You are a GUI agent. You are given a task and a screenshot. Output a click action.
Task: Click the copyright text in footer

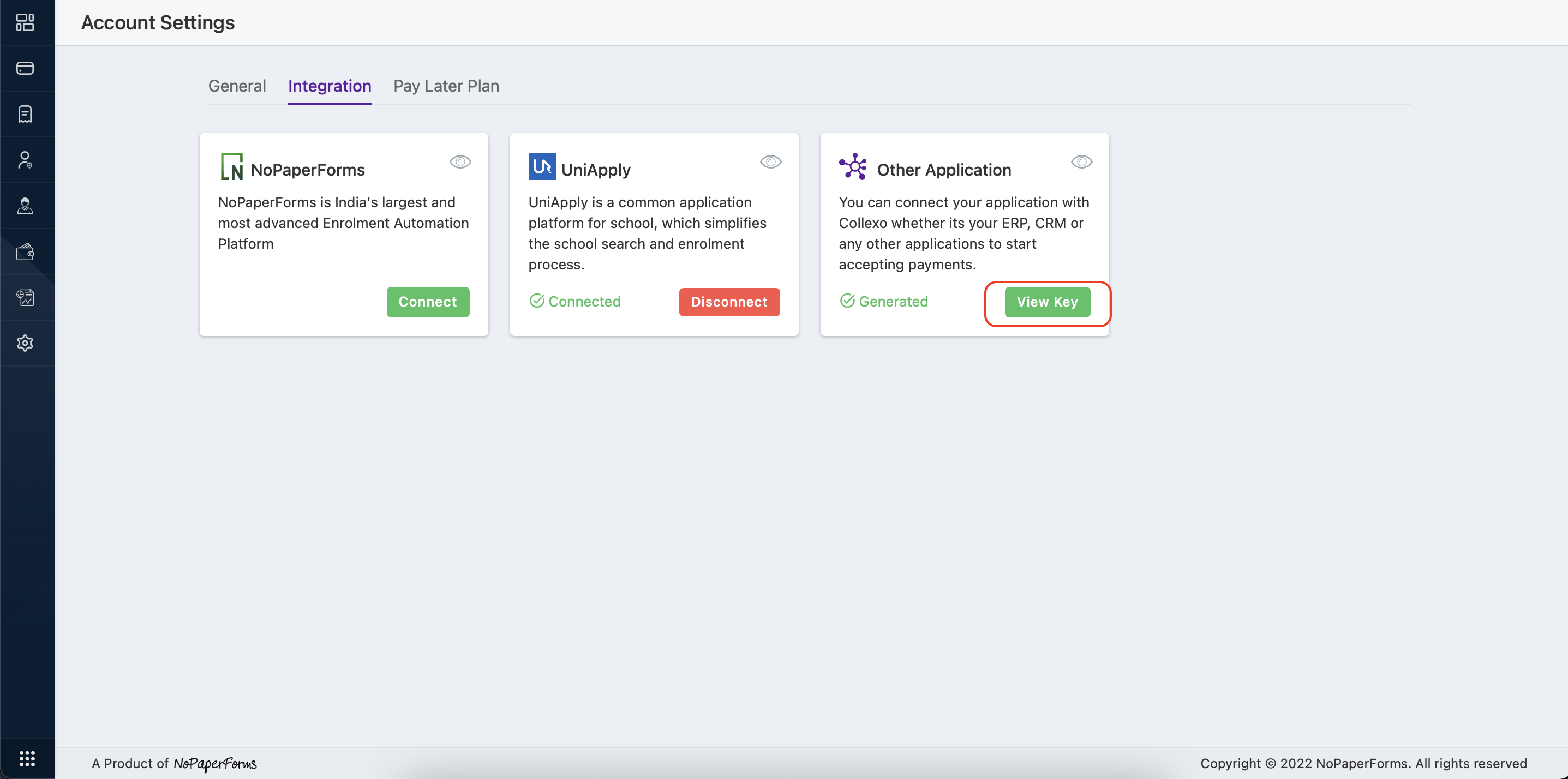[x=1363, y=763]
